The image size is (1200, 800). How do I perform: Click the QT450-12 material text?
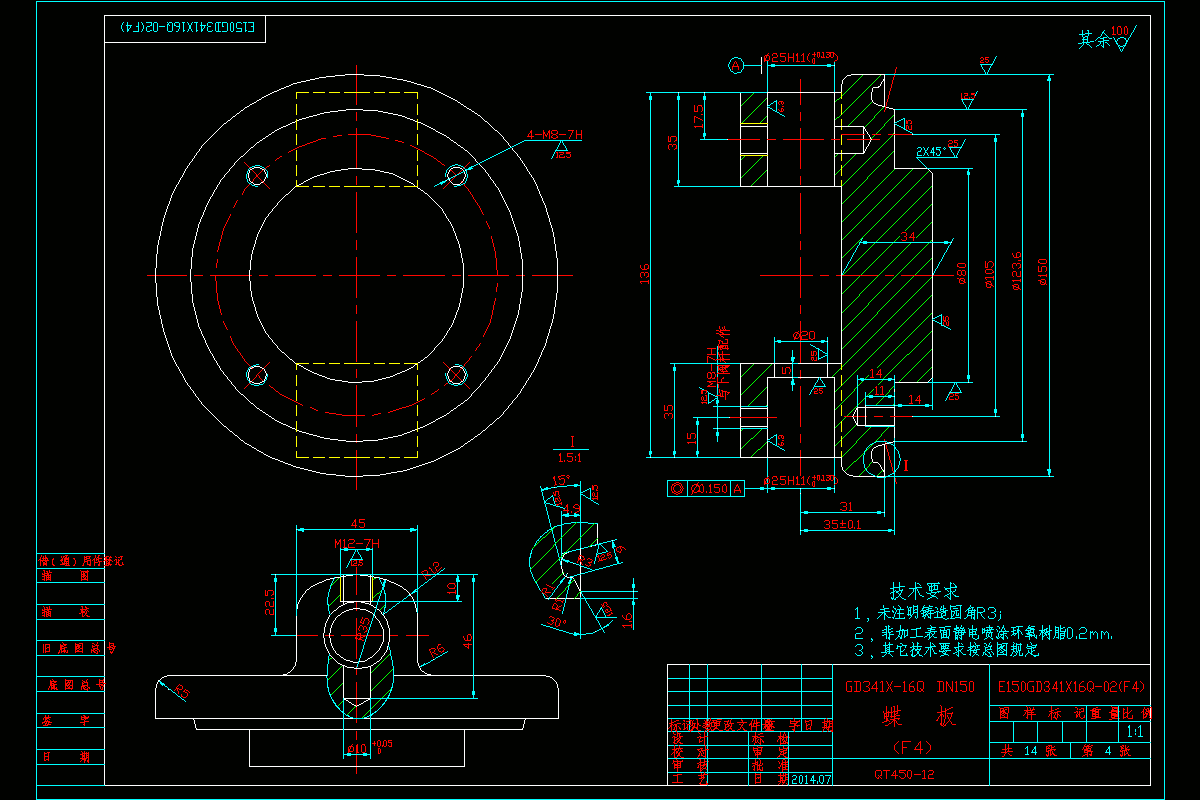904,774
